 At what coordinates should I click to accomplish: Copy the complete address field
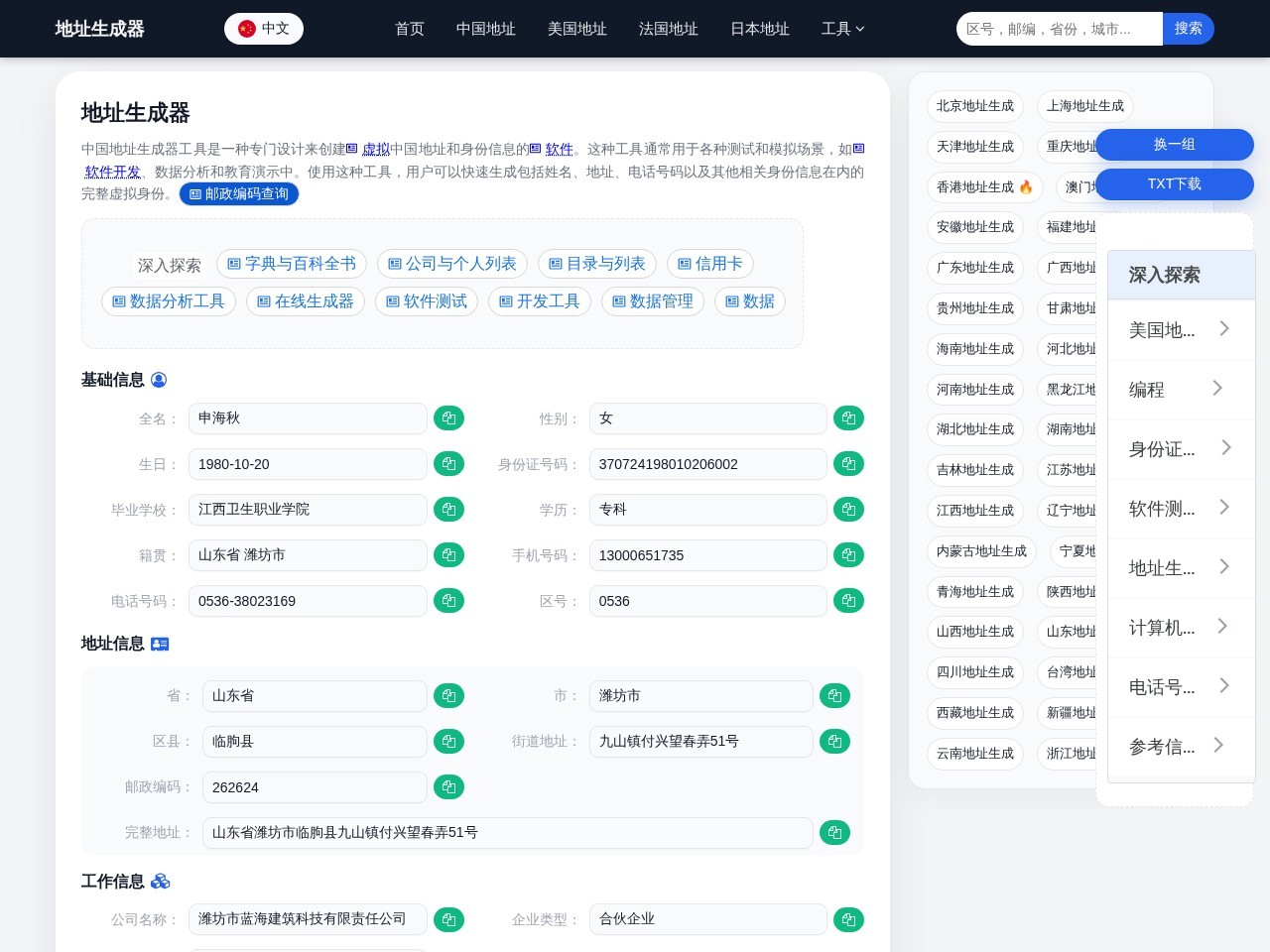834,833
